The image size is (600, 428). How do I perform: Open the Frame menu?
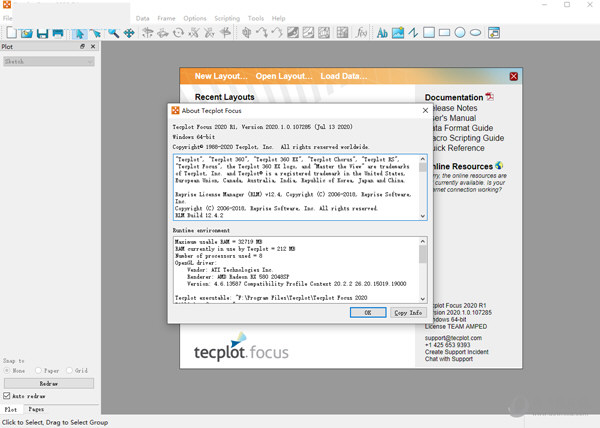[166, 18]
